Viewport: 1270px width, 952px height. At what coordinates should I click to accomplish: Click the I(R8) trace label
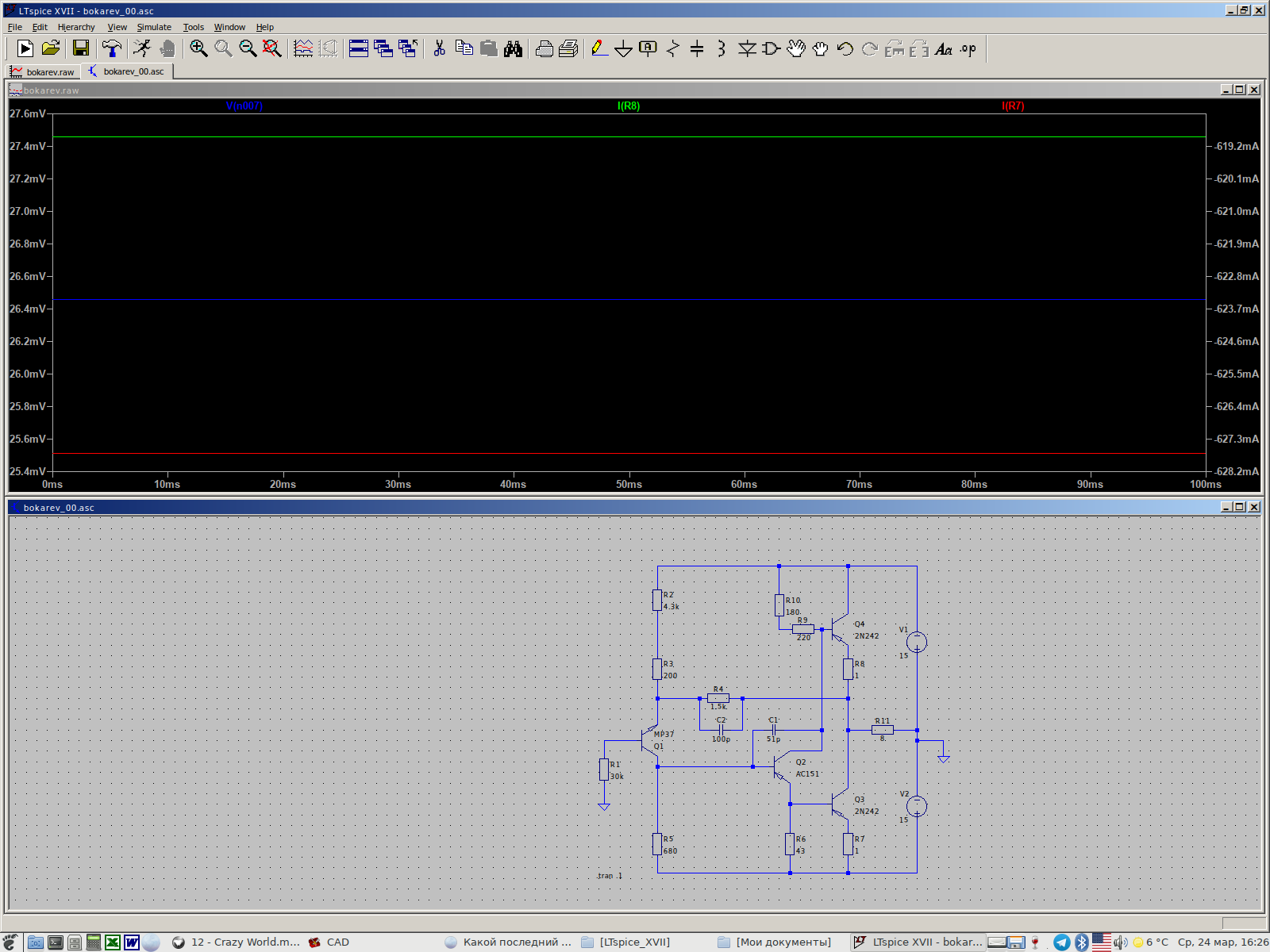click(629, 106)
